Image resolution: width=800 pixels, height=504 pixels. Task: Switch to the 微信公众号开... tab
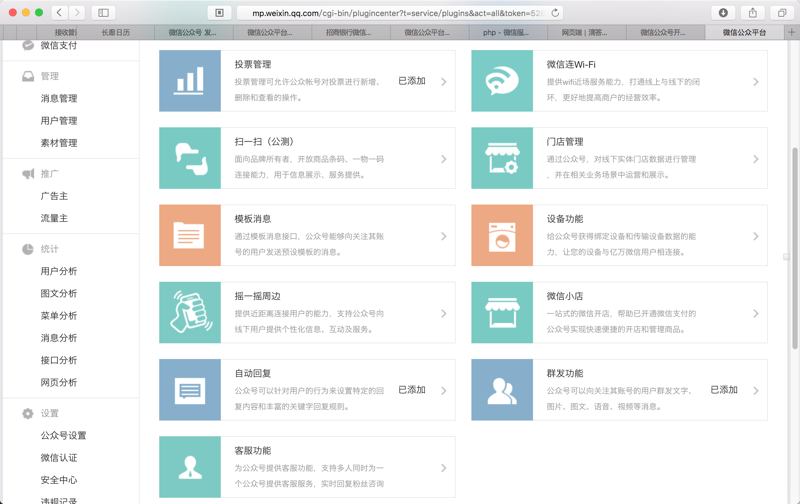click(x=663, y=32)
